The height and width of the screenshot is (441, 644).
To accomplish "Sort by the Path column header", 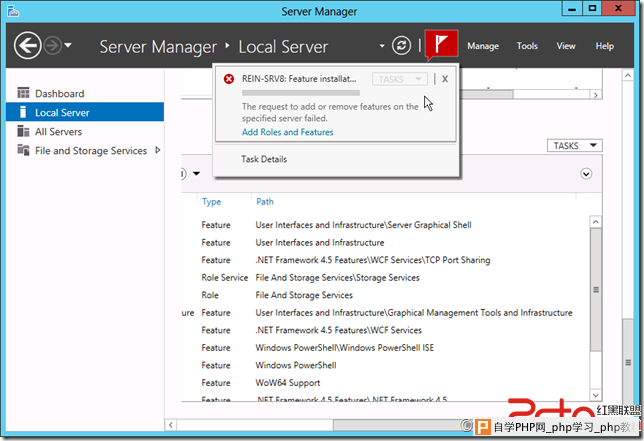I will tap(265, 202).
